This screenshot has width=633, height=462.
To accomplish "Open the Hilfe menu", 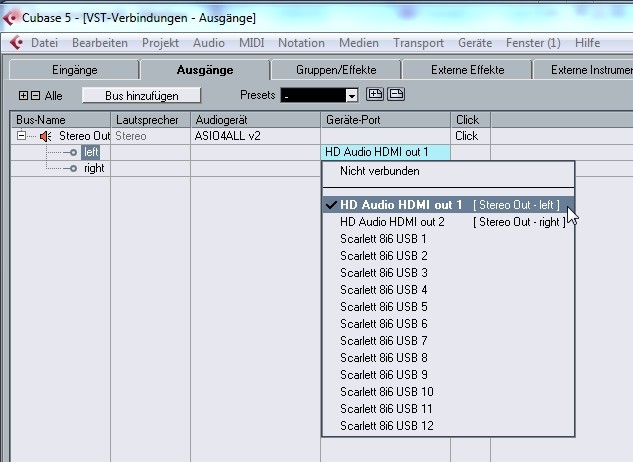I will click(587, 43).
